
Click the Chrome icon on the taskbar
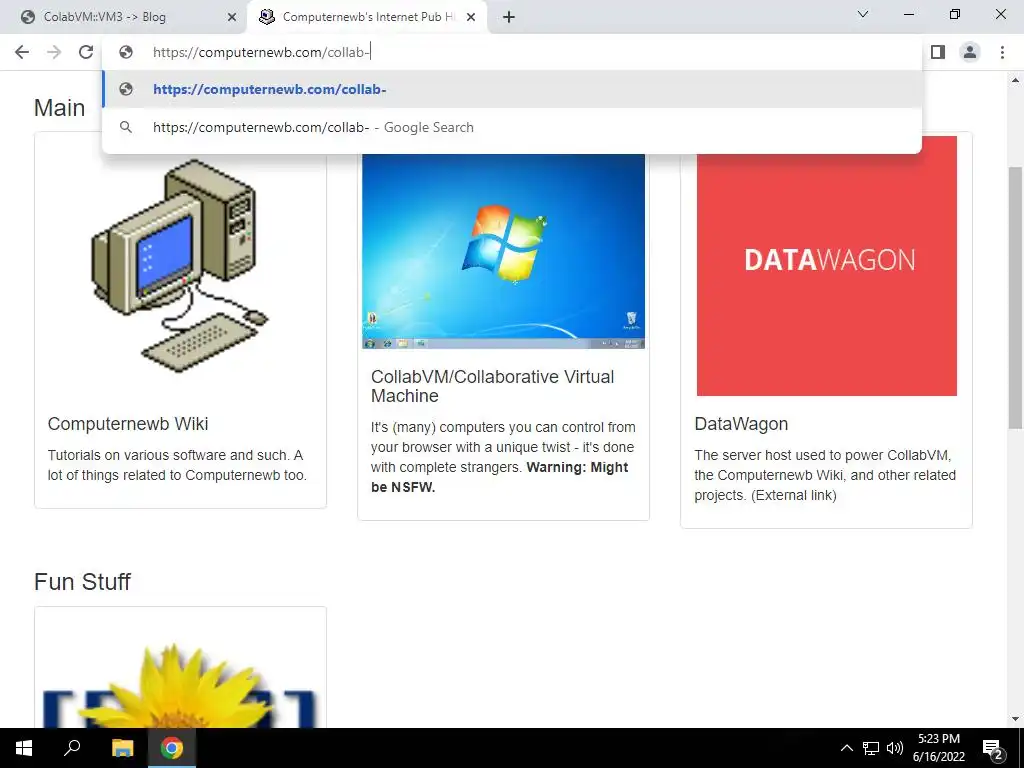172,748
